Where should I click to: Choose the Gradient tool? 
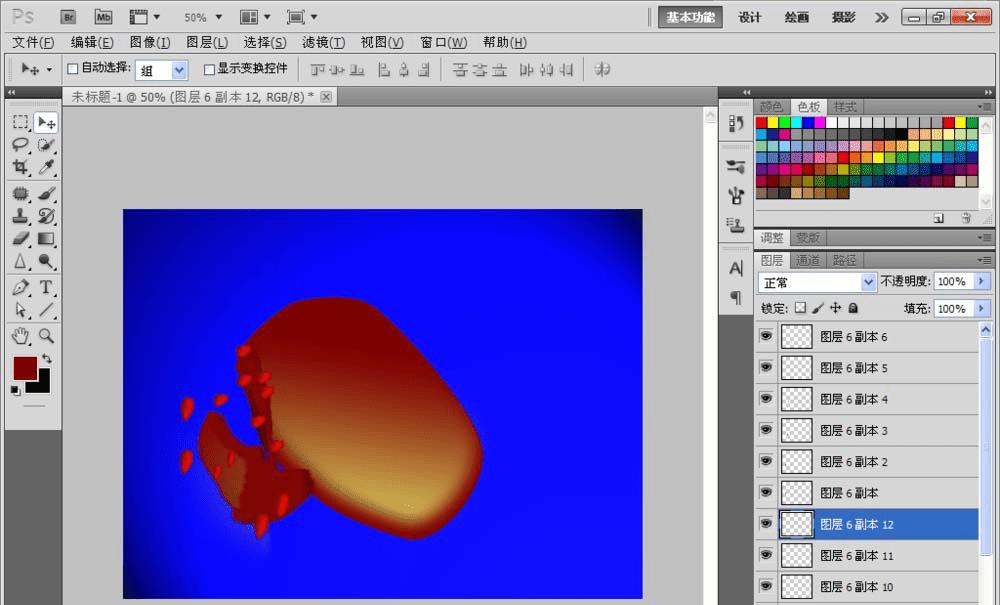point(46,239)
